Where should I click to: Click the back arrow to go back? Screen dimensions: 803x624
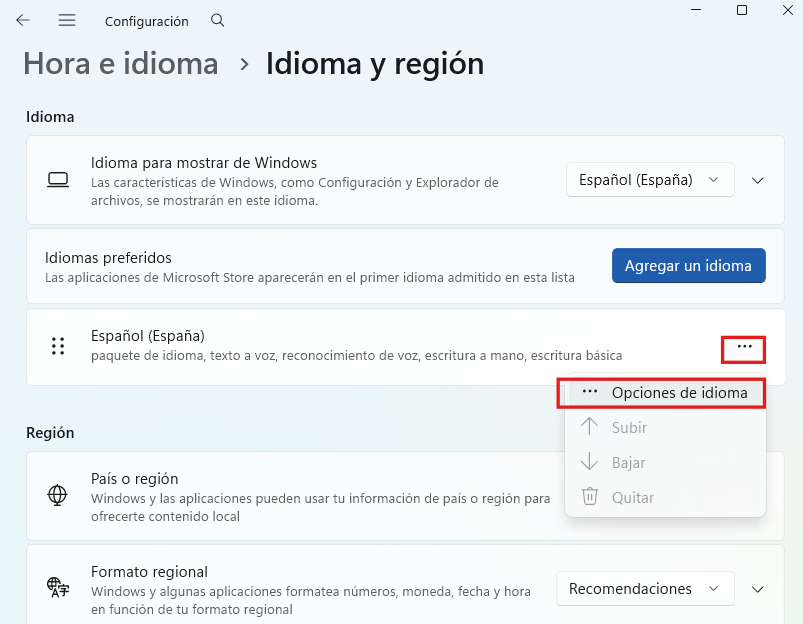tap(22, 20)
